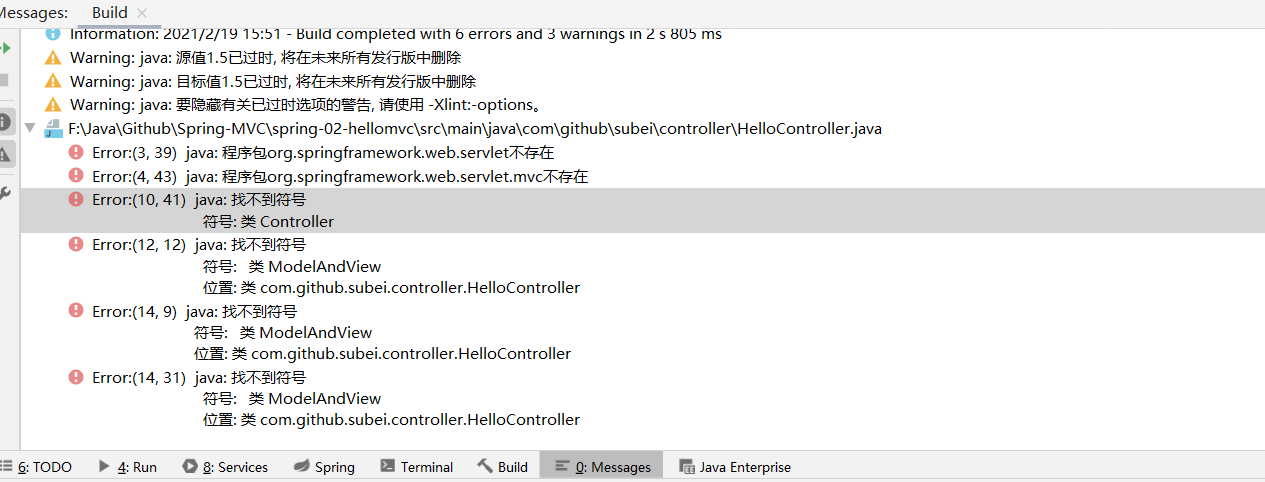Open the Java Enterprise tool window
The image size is (1265, 482).
point(734,467)
